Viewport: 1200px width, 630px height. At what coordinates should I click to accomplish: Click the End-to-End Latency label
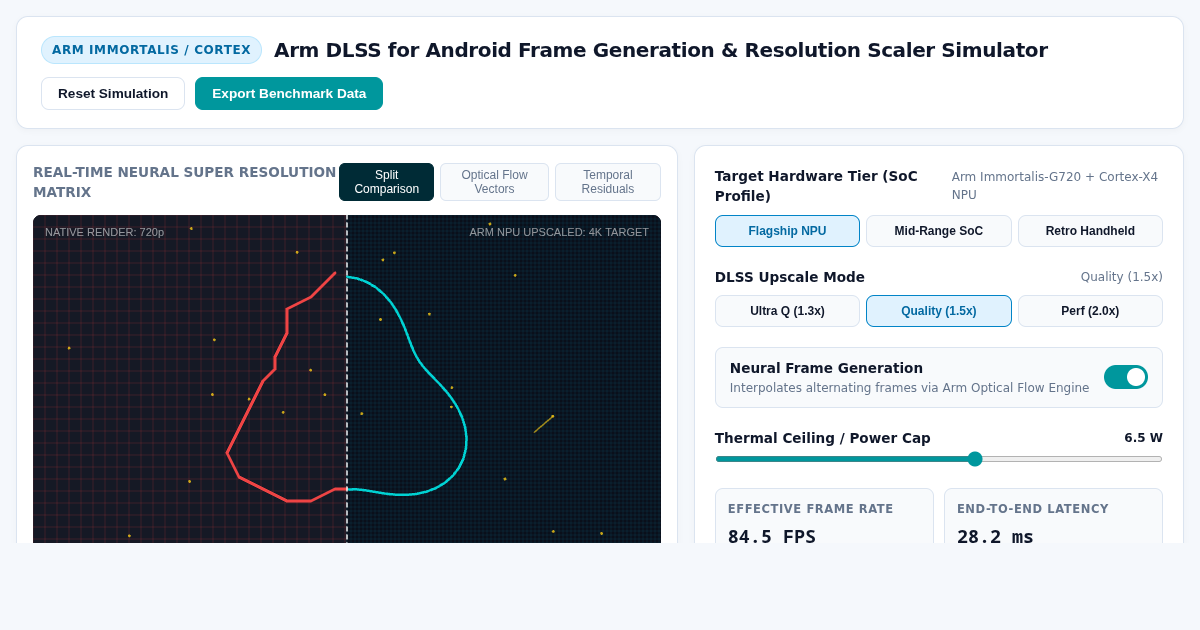click(x=1032, y=509)
